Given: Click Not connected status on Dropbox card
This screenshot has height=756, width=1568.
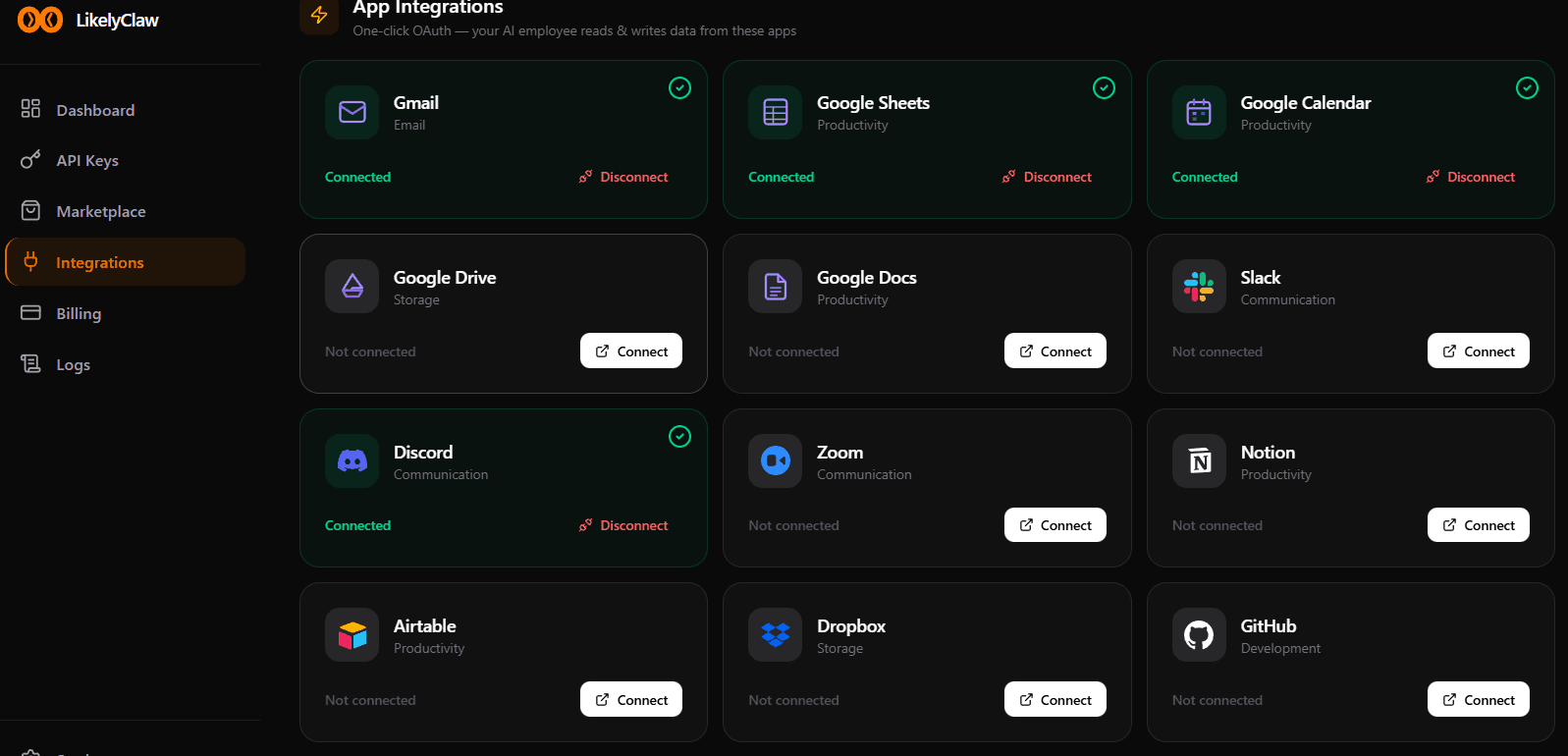Looking at the screenshot, I should [793, 700].
